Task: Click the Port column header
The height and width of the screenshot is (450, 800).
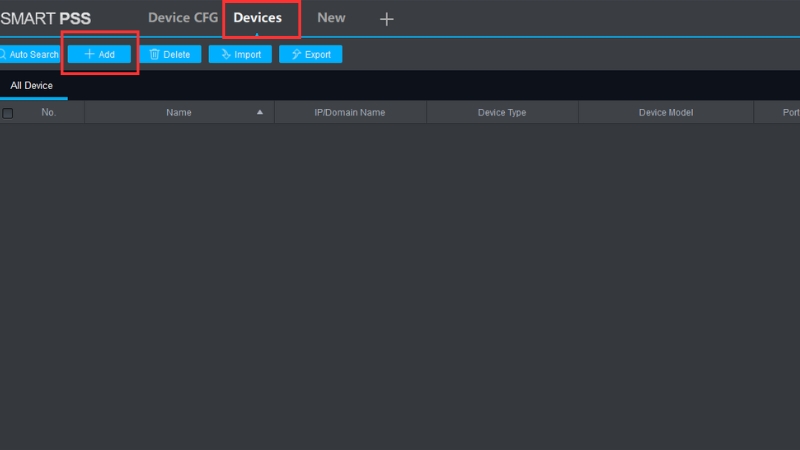Action: [789, 113]
